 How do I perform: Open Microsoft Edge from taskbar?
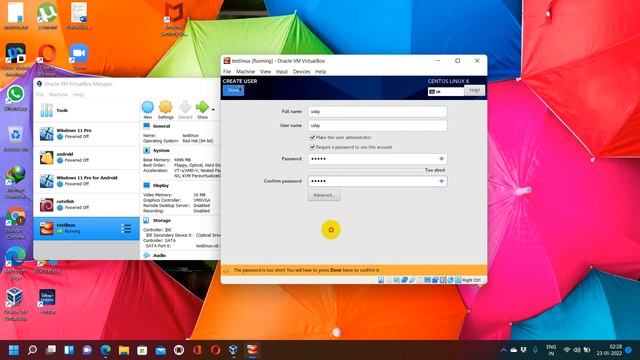106,350
